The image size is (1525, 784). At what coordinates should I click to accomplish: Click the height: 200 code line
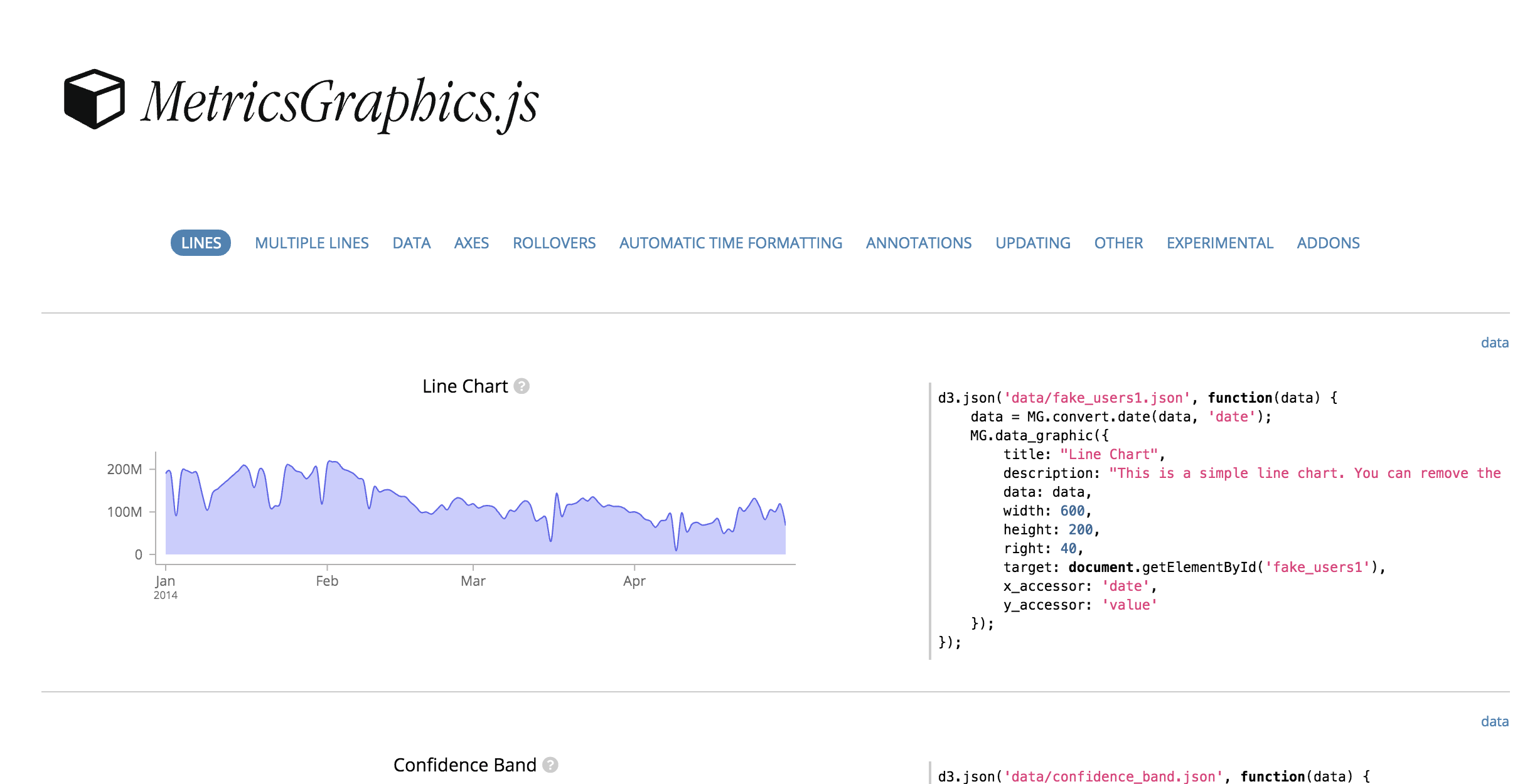(1052, 529)
